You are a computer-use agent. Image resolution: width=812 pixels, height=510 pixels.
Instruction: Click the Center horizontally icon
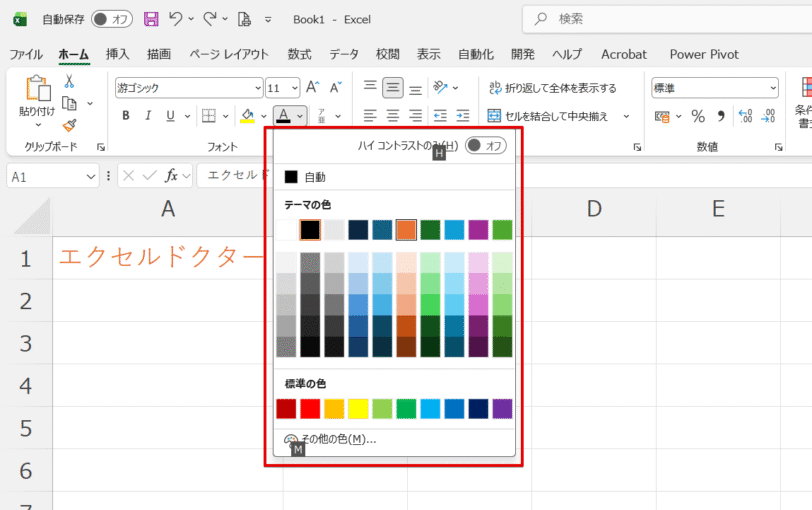point(393,115)
